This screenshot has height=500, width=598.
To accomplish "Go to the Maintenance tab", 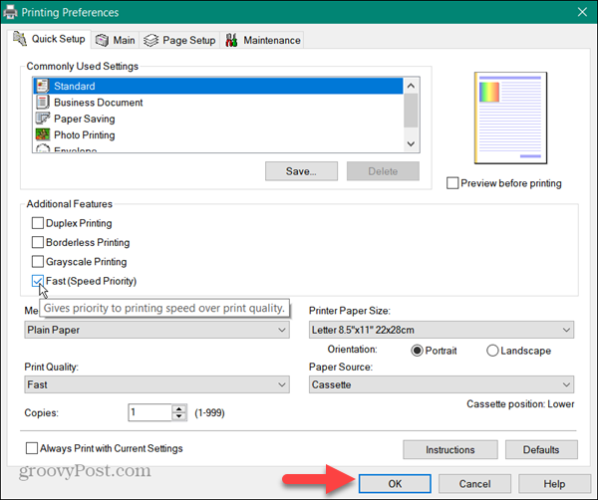I will 263,40.
